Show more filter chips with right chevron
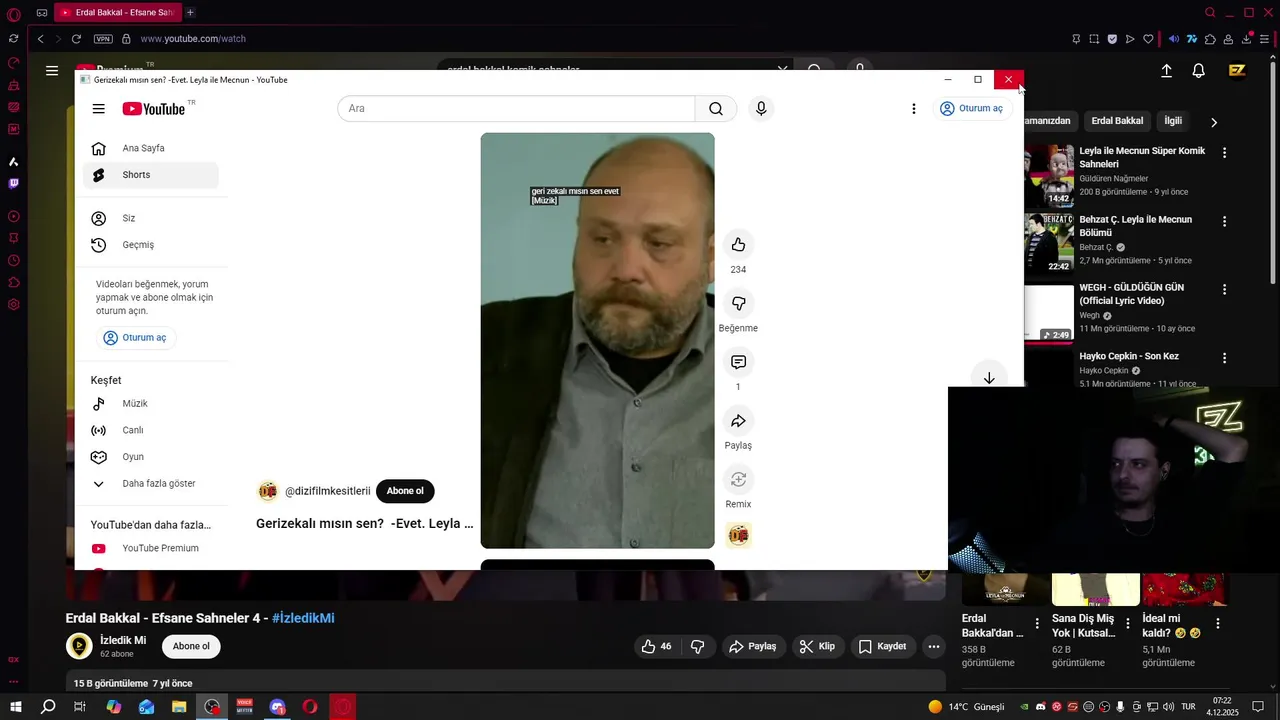Viewport: 1280px width, 720px height. click(1214, 122)
